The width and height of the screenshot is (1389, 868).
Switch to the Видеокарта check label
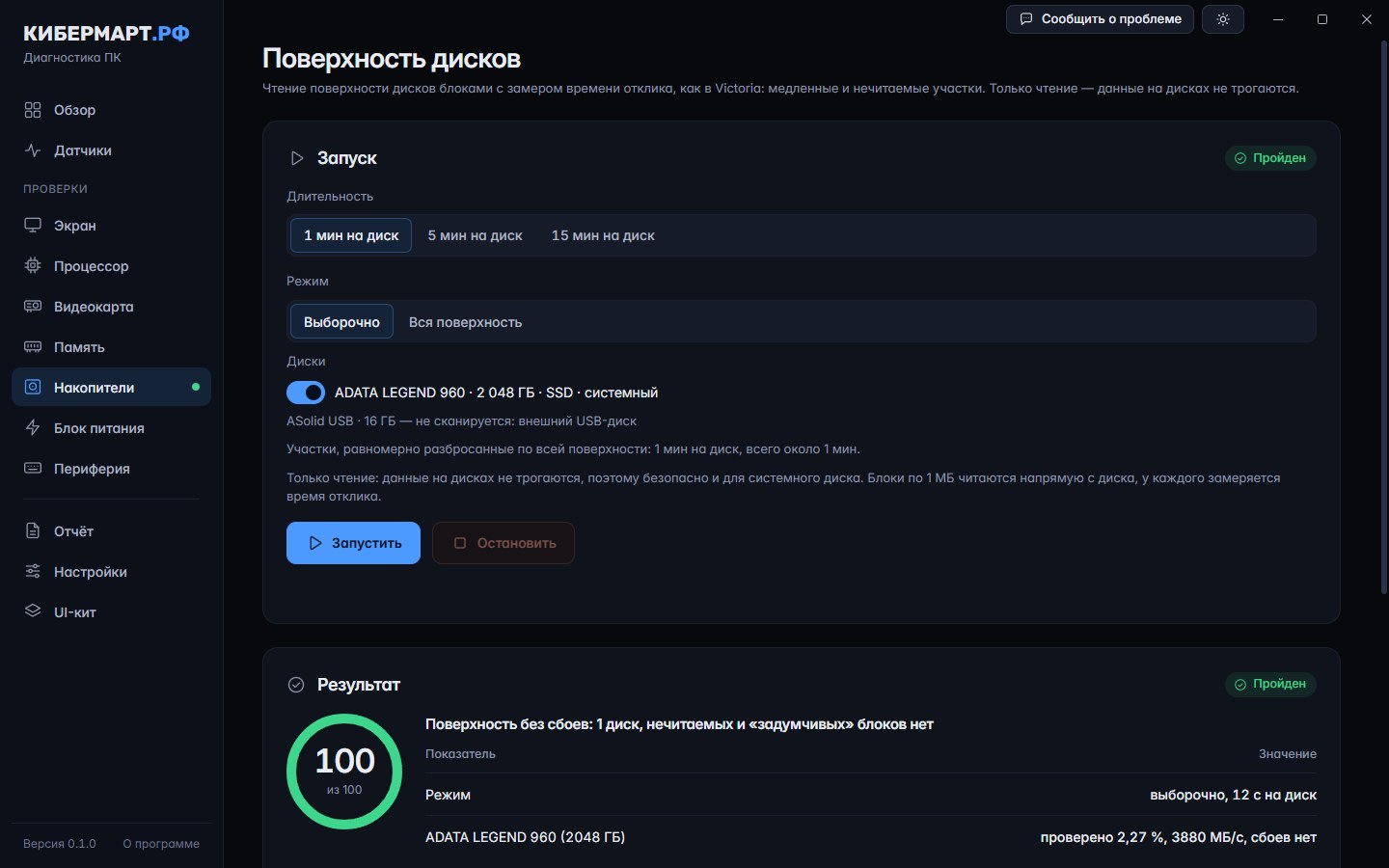point(94,307)
